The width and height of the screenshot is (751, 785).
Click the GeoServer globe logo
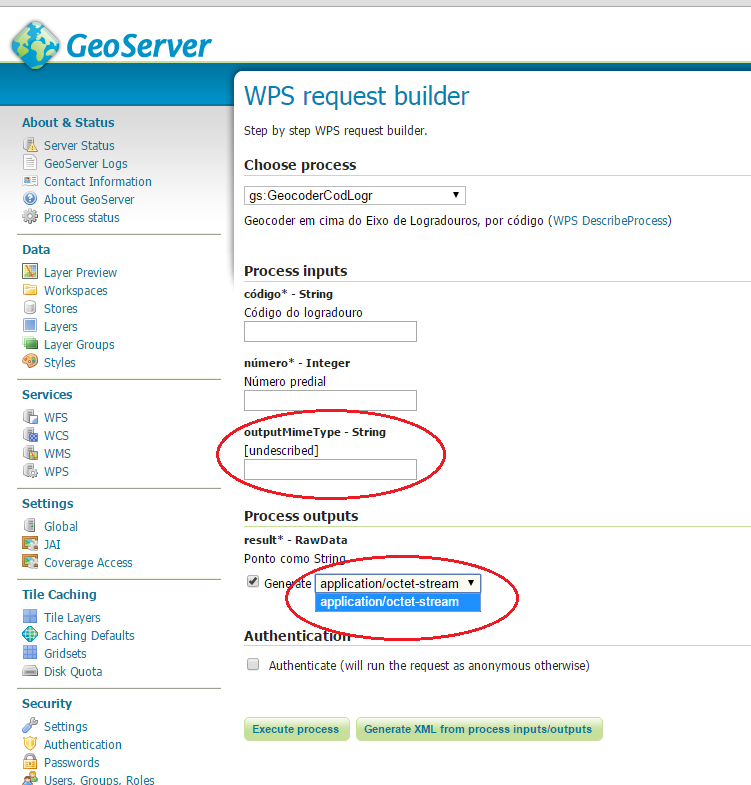(35, 45)
